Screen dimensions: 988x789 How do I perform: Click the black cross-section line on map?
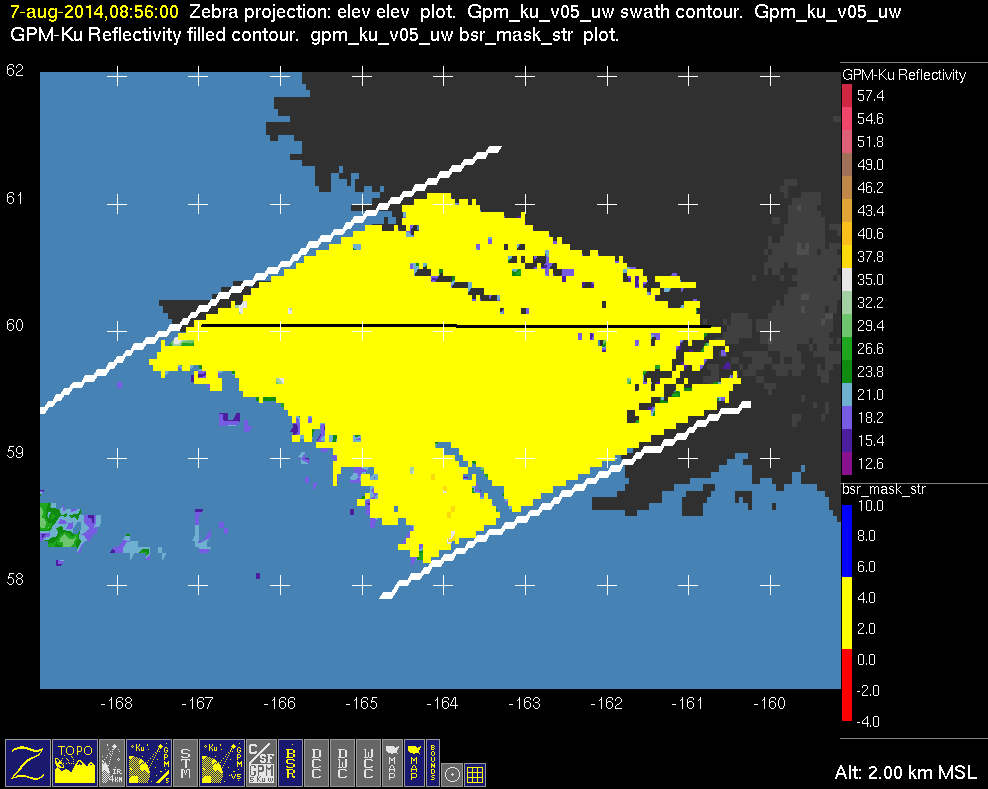tap(450, 326)
